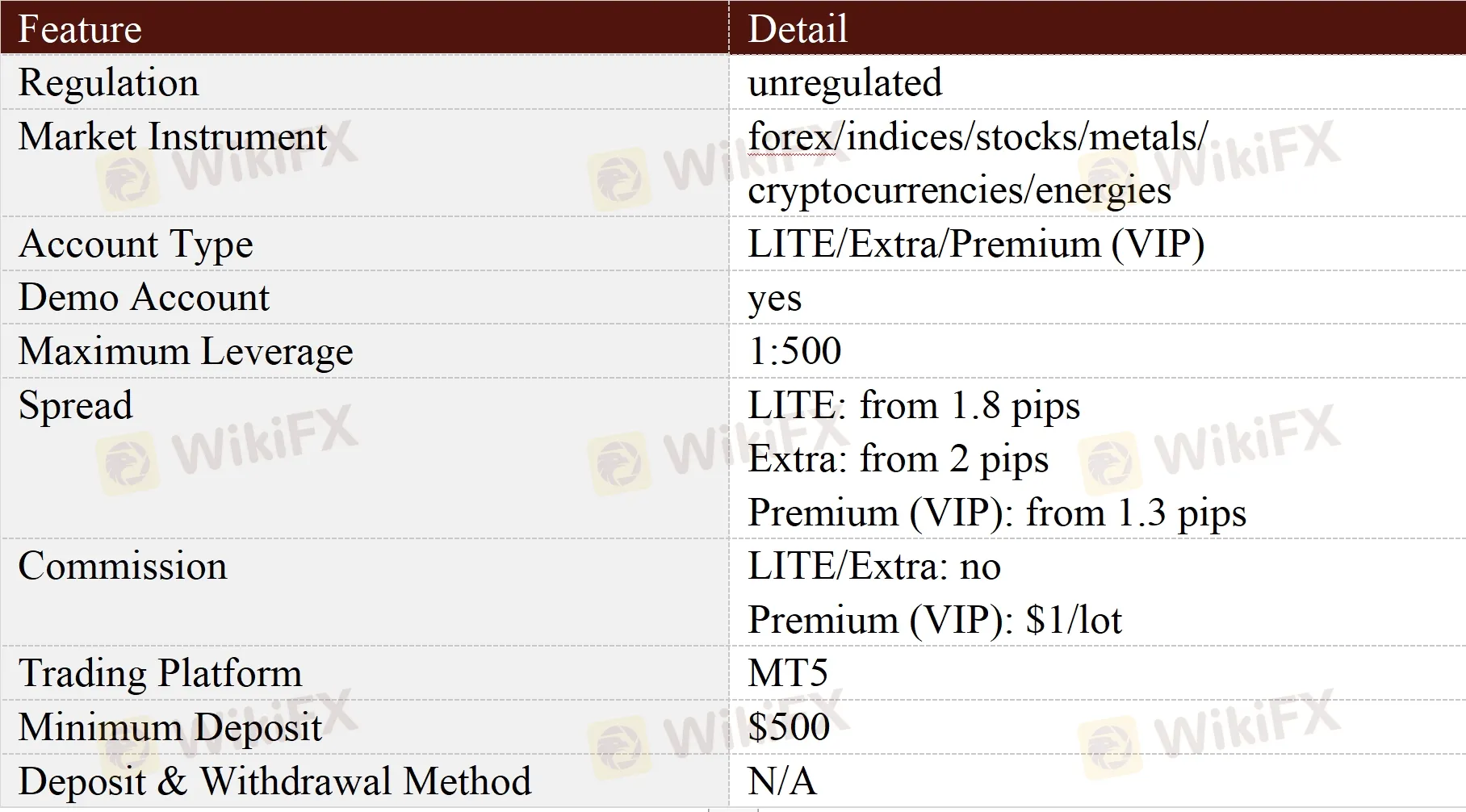Click the 'LITE/Extra/Premium (VIP)' cell
Viewport: 1466px width, 812px height.
coord(975,244)
